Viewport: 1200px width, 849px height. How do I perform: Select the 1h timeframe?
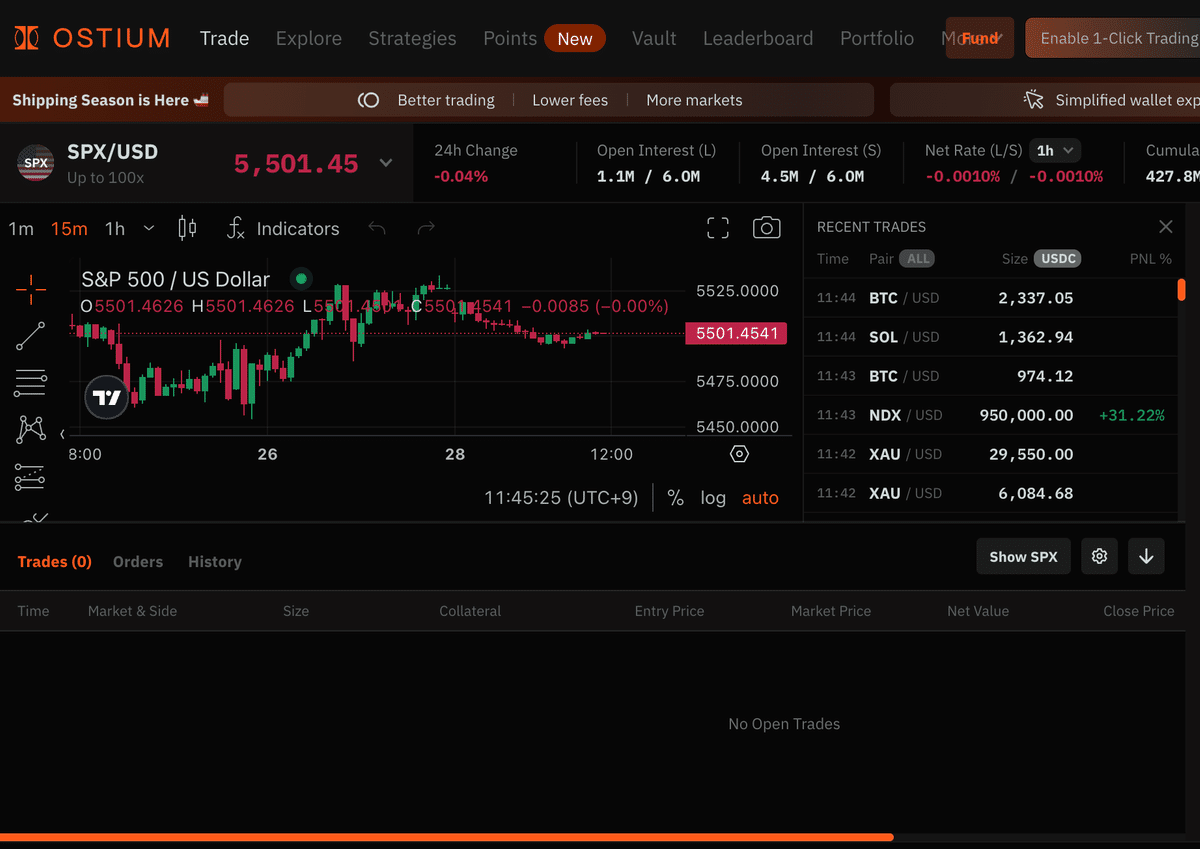115,228
